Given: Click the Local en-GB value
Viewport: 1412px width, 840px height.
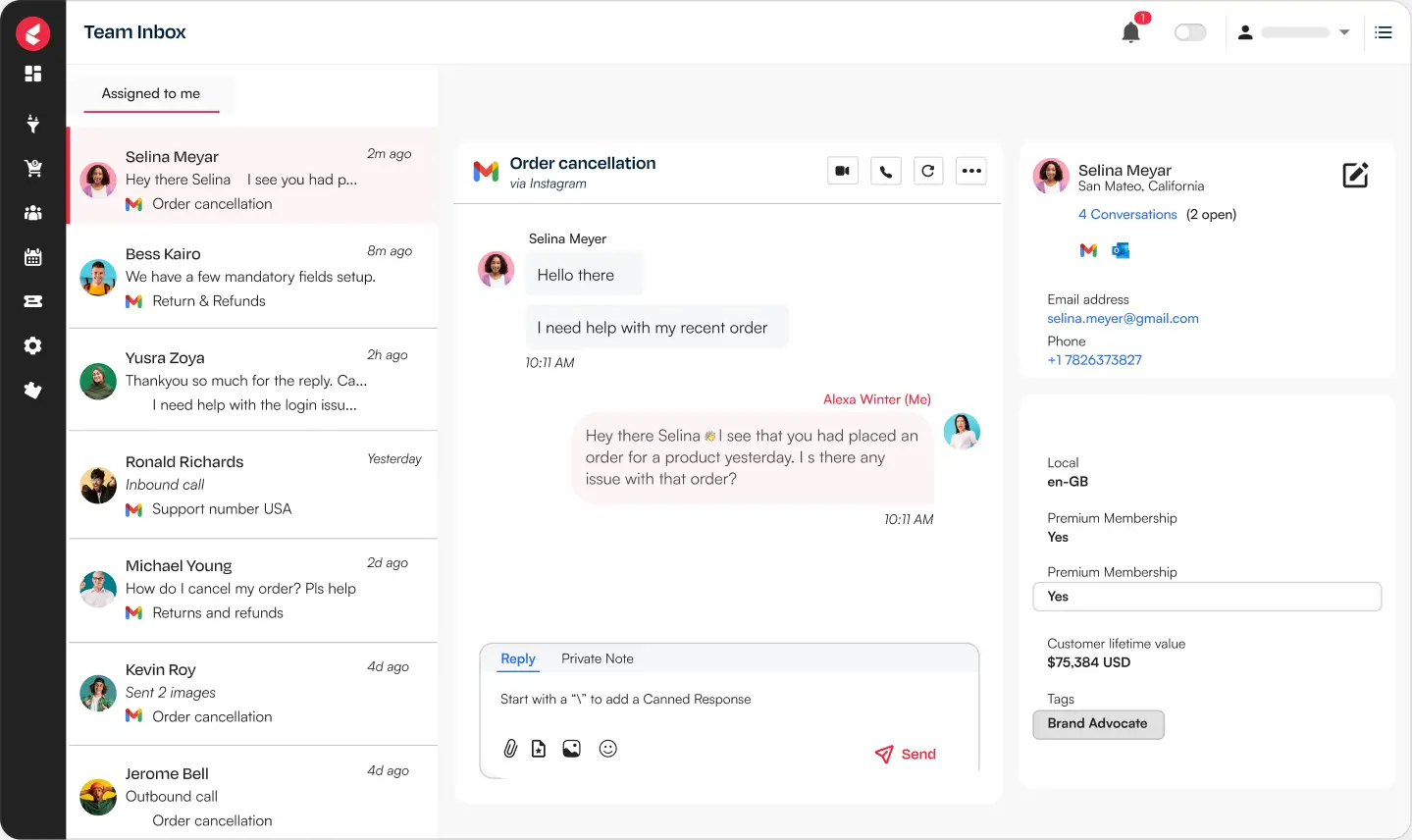Looking at the screenshot, I should coord(1068,482).
